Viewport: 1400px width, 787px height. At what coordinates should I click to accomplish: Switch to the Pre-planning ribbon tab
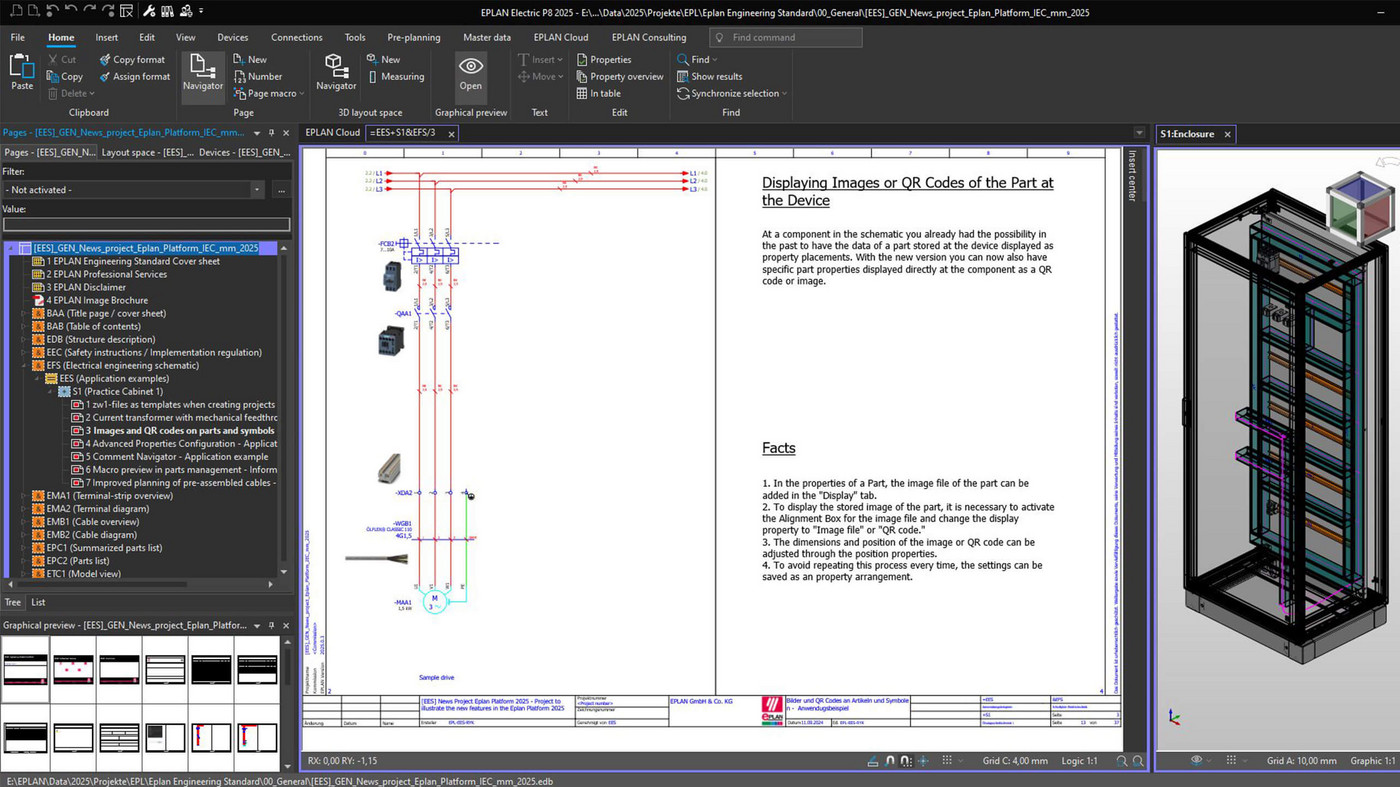pos(414,37)
